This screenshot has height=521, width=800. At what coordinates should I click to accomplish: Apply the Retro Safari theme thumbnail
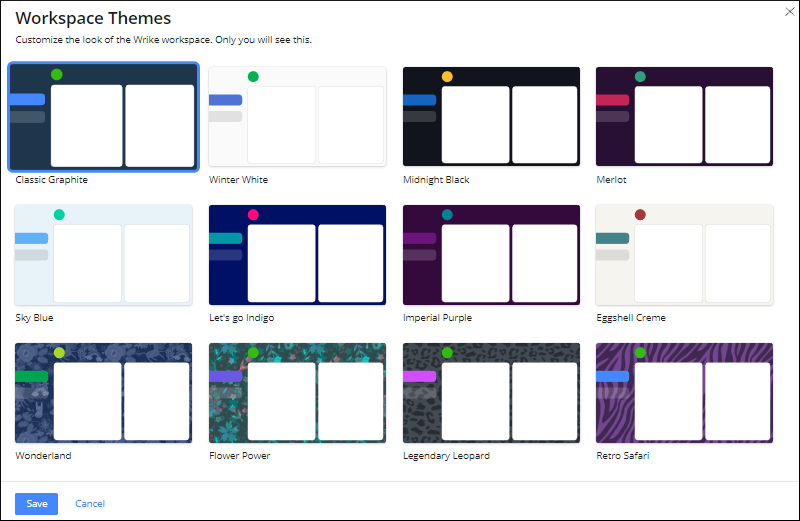pos(684,393)
